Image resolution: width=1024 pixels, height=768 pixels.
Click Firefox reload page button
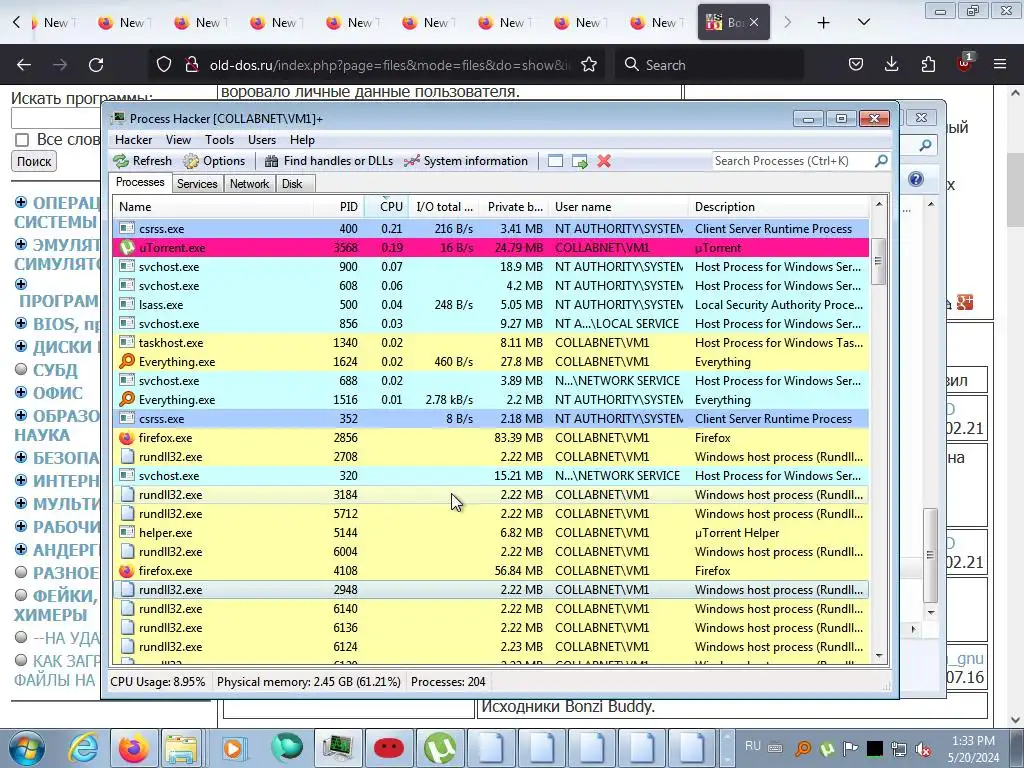[96, 65]
